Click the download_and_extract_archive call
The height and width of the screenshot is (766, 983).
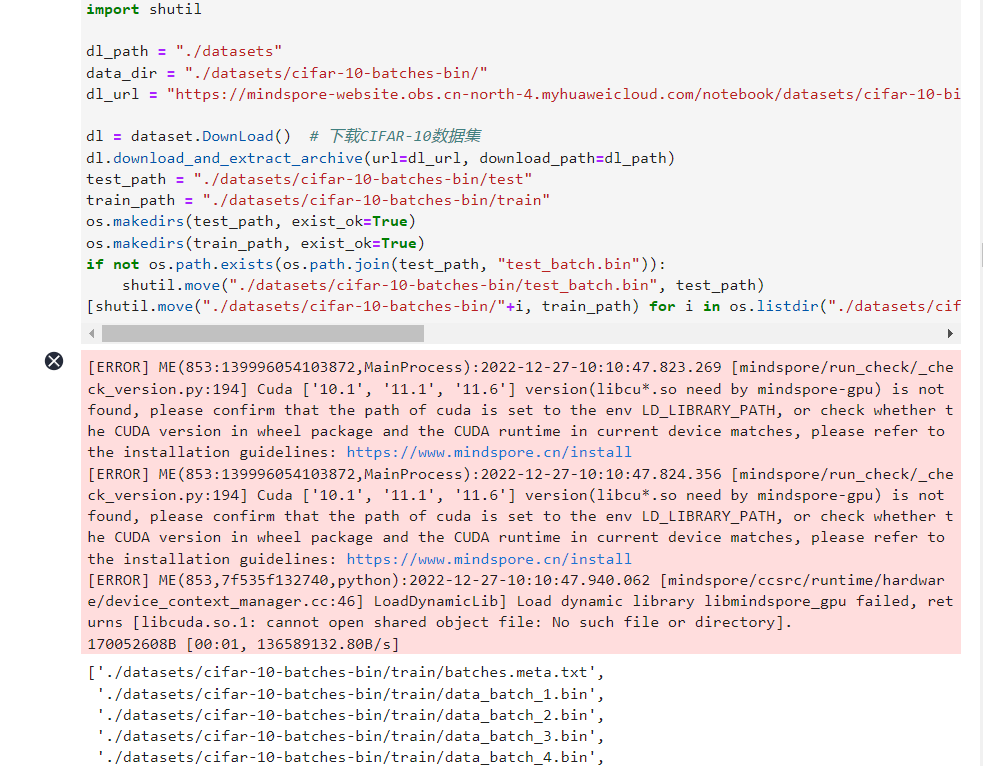380,159
